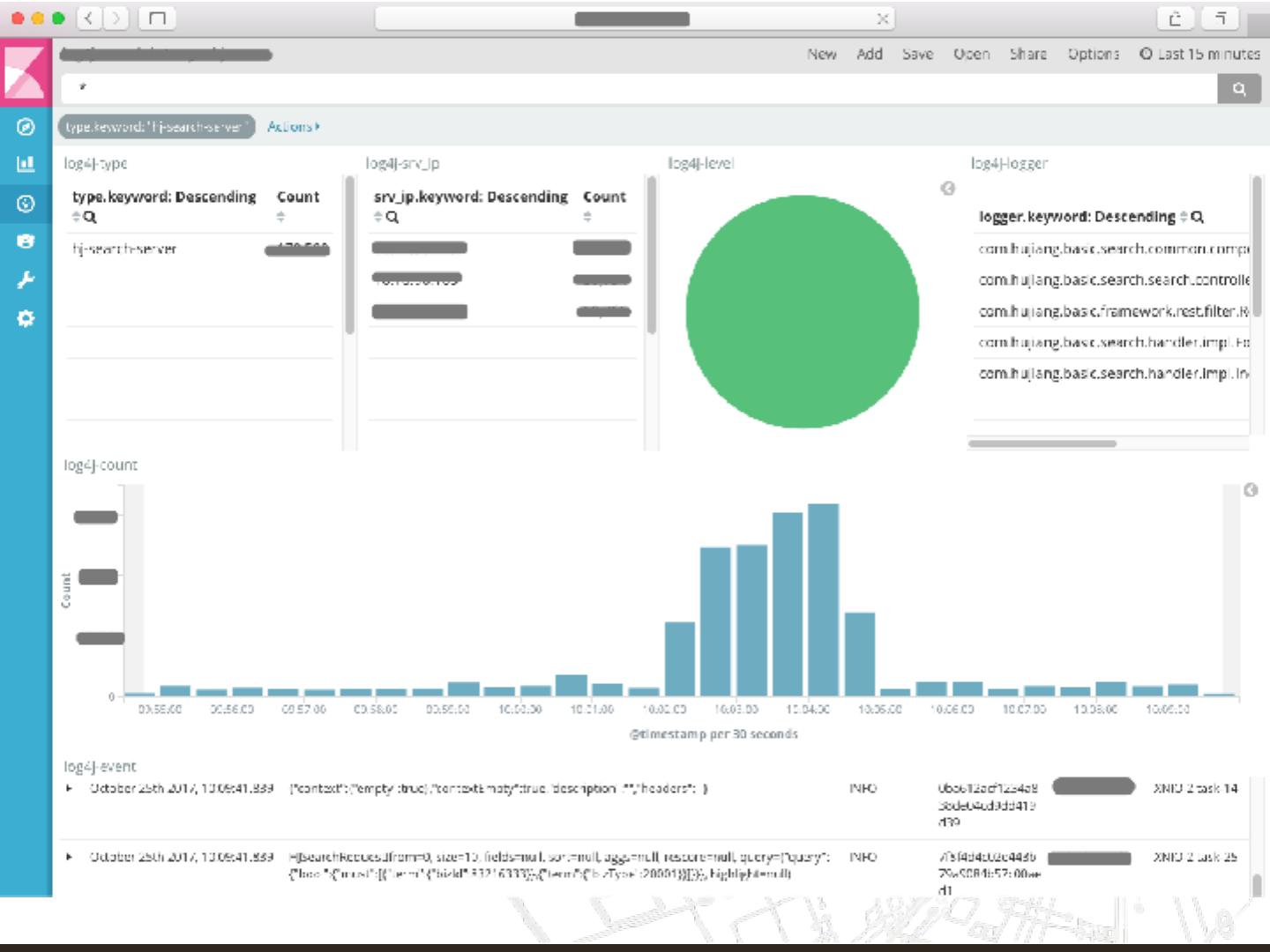This screenshot has width=1270, height=952.
Task: Open Management gear icon in sidebar
Action: pyautogui.click(x=26, y=318)
